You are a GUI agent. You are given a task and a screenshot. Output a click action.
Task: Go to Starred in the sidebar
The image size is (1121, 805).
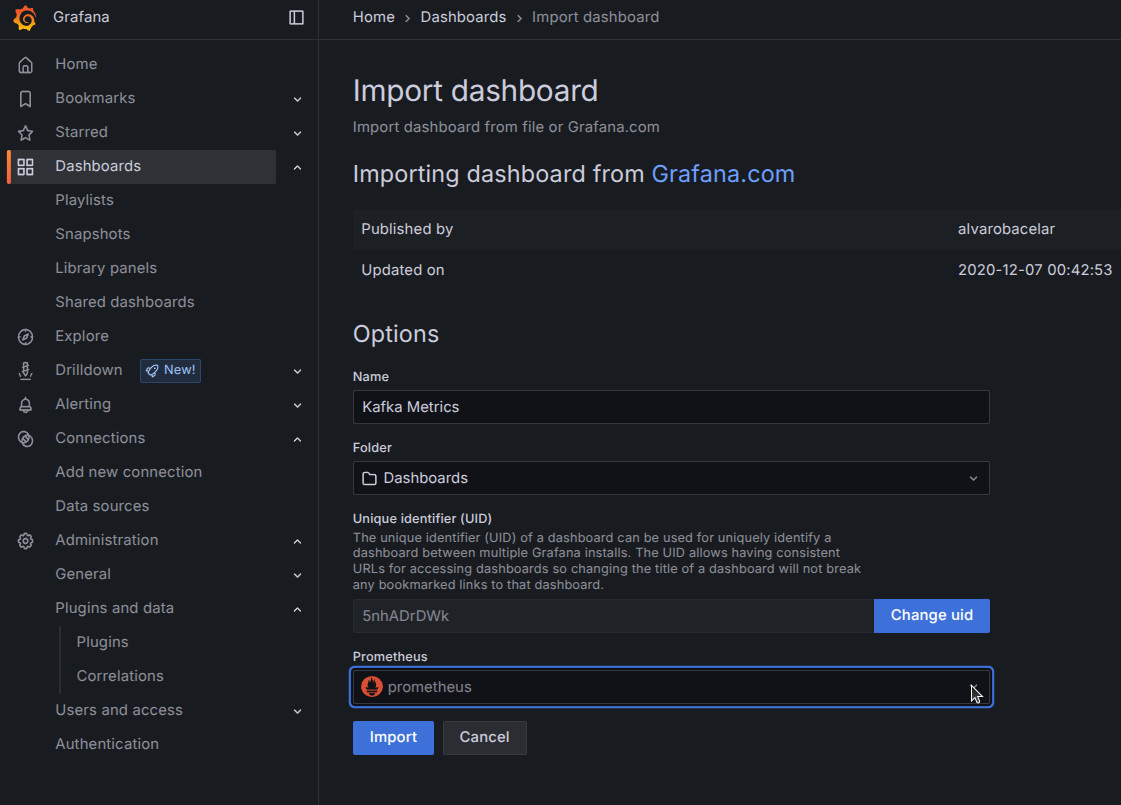click(x=82, y=132)
